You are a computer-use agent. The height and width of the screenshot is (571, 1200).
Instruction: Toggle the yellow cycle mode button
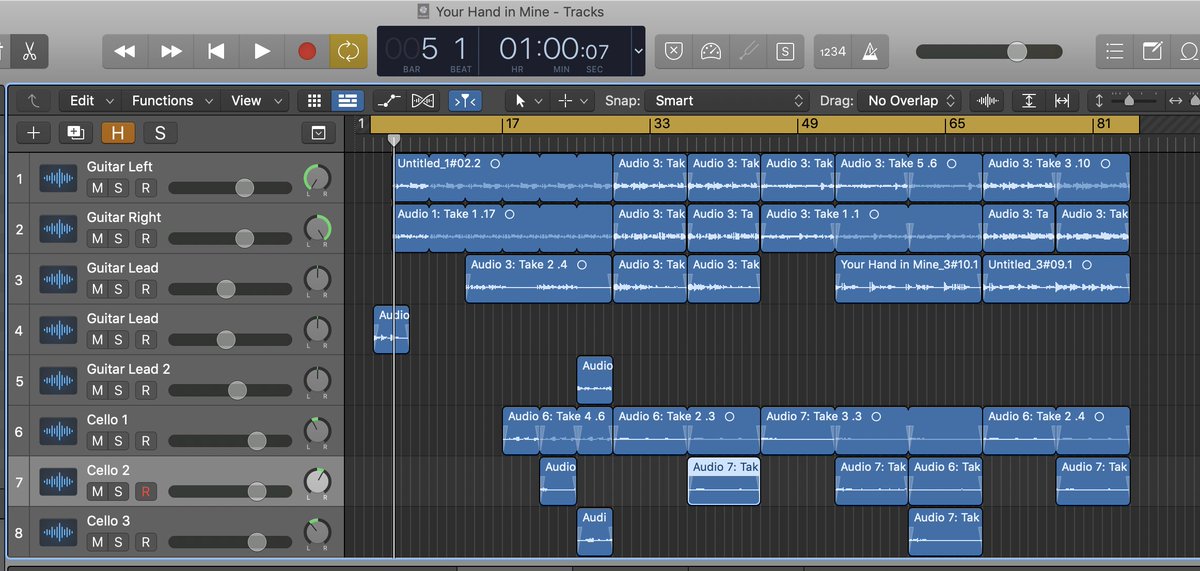pyautogui.click(x=349, y=51)
